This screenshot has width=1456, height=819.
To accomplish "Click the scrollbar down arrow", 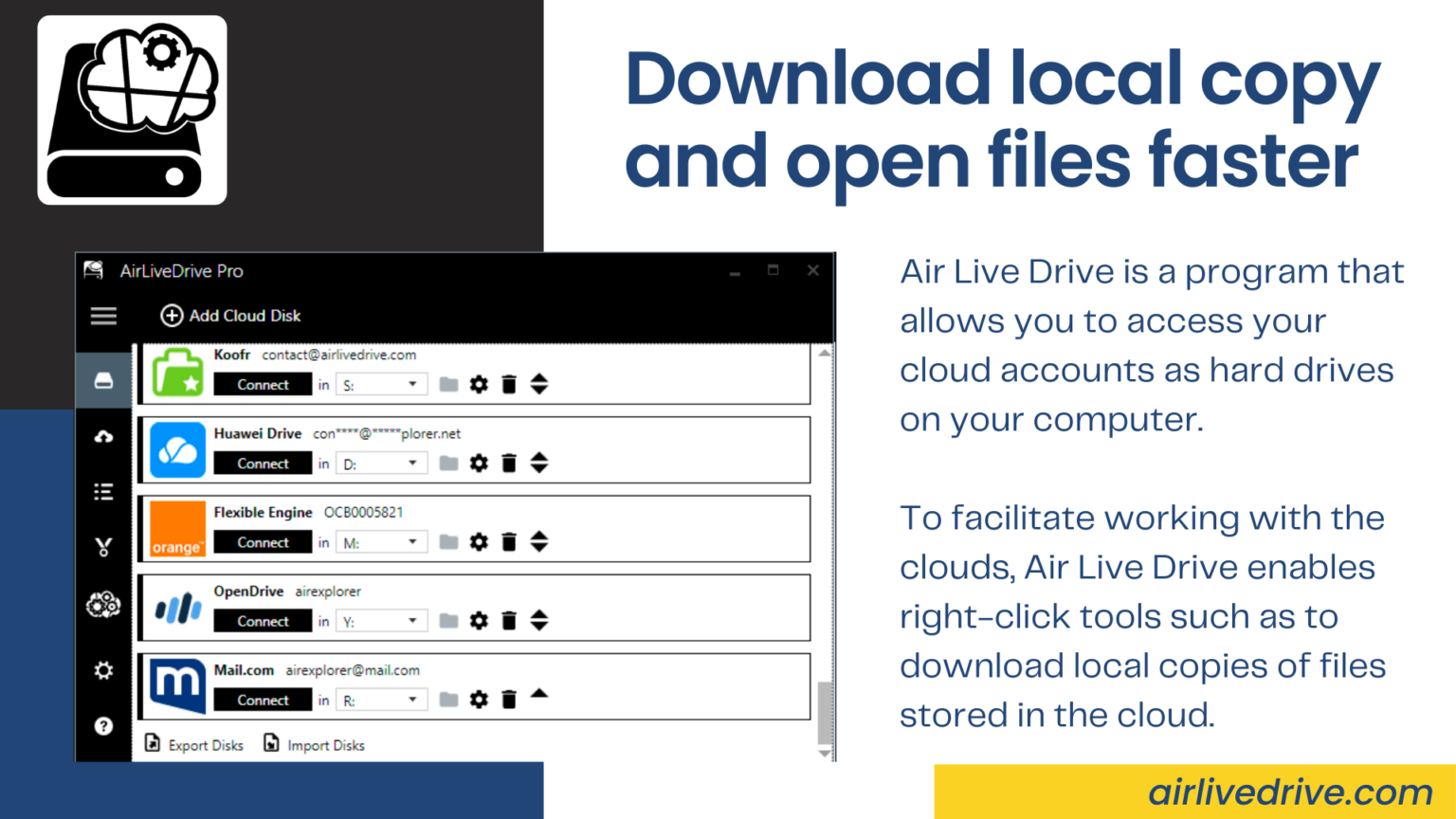I will [x=823, y=754].
